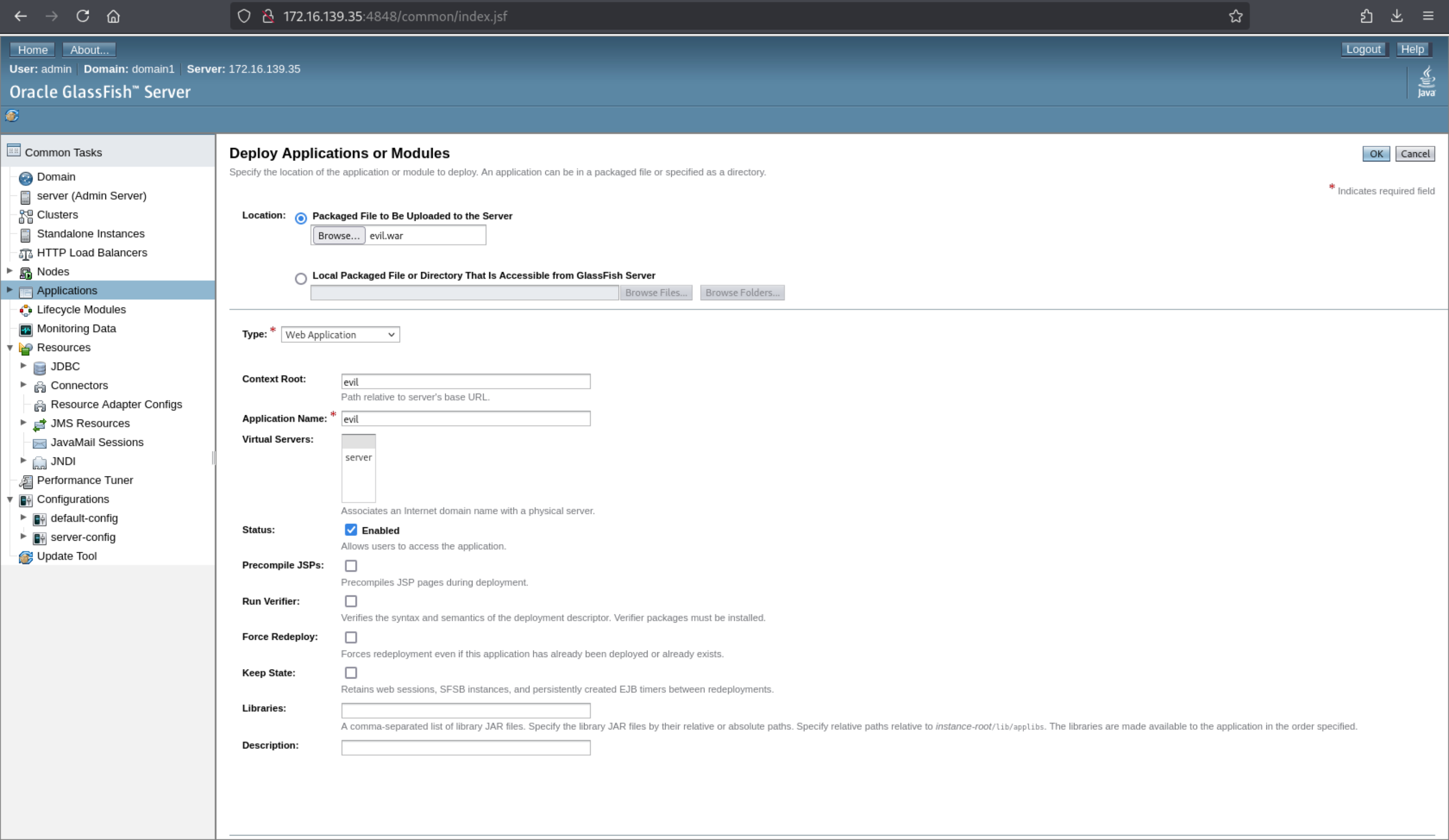Expand the default-config tree node
This screenshot has height=840, width=1449.
point(23,517)
